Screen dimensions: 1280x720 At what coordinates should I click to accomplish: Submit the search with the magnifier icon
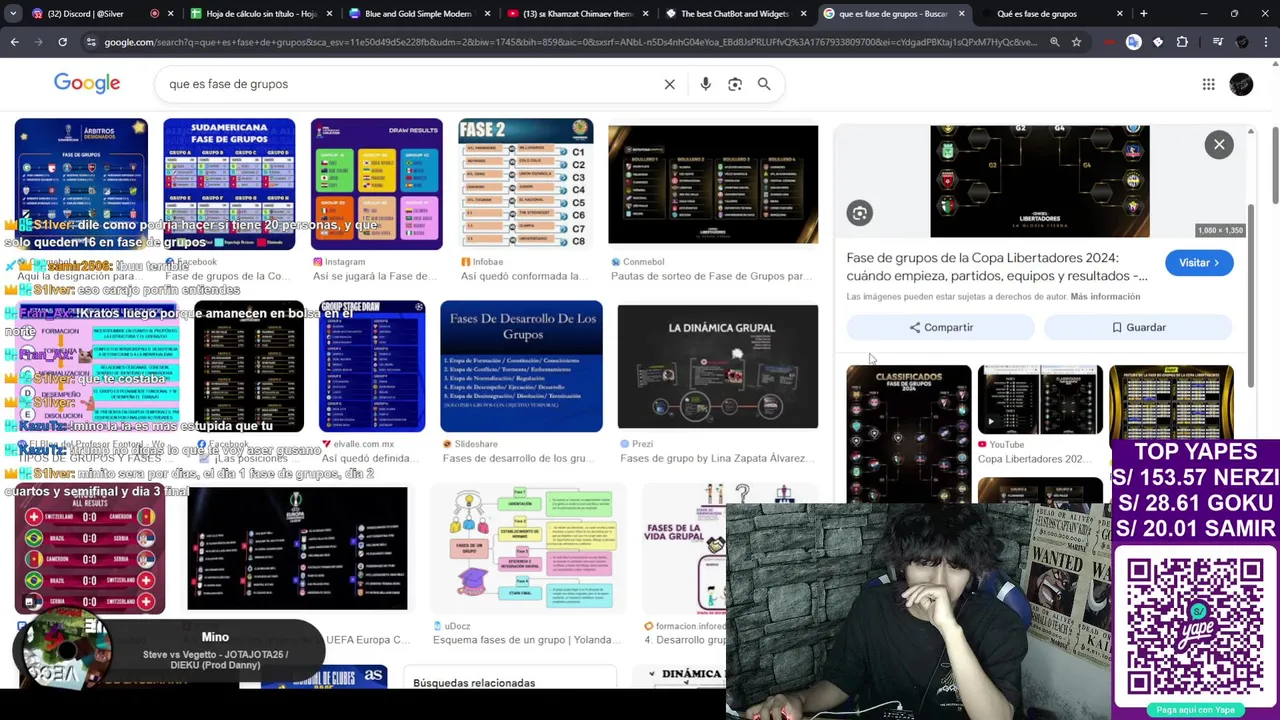[x=764, y=84]
